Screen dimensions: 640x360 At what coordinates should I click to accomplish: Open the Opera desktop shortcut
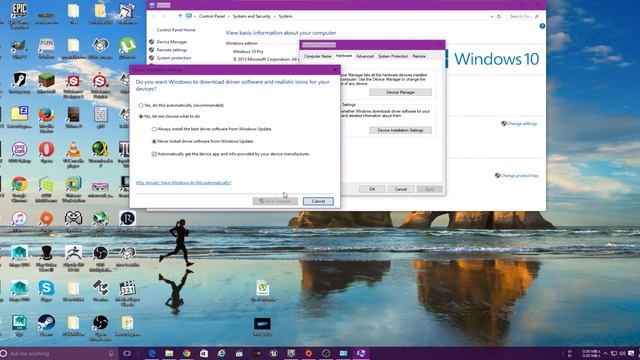tap(46, 152)
